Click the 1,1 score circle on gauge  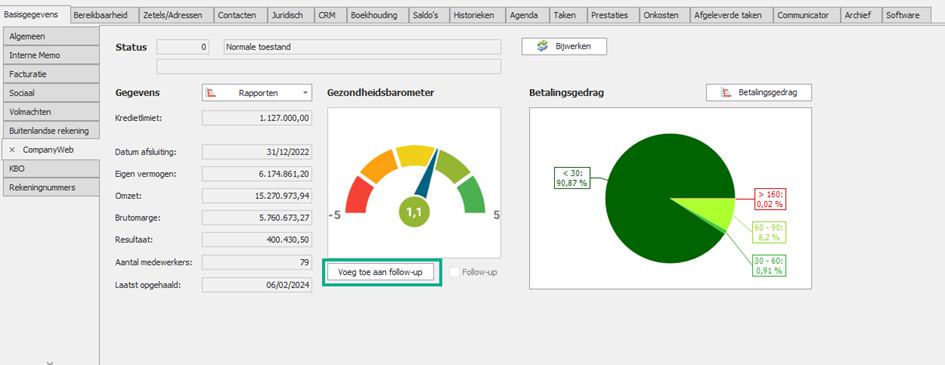[415, 213]
